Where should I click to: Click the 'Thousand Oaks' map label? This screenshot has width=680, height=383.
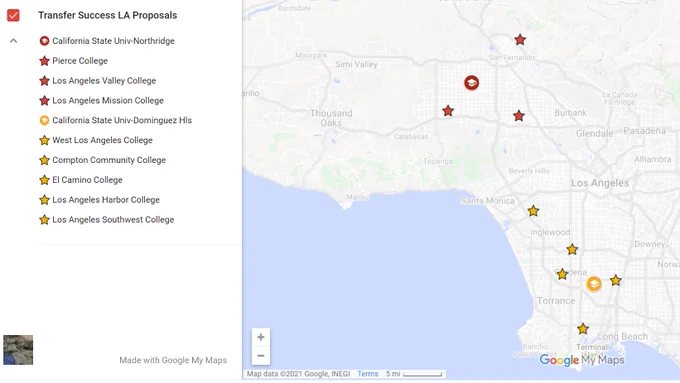click(331, 118)
